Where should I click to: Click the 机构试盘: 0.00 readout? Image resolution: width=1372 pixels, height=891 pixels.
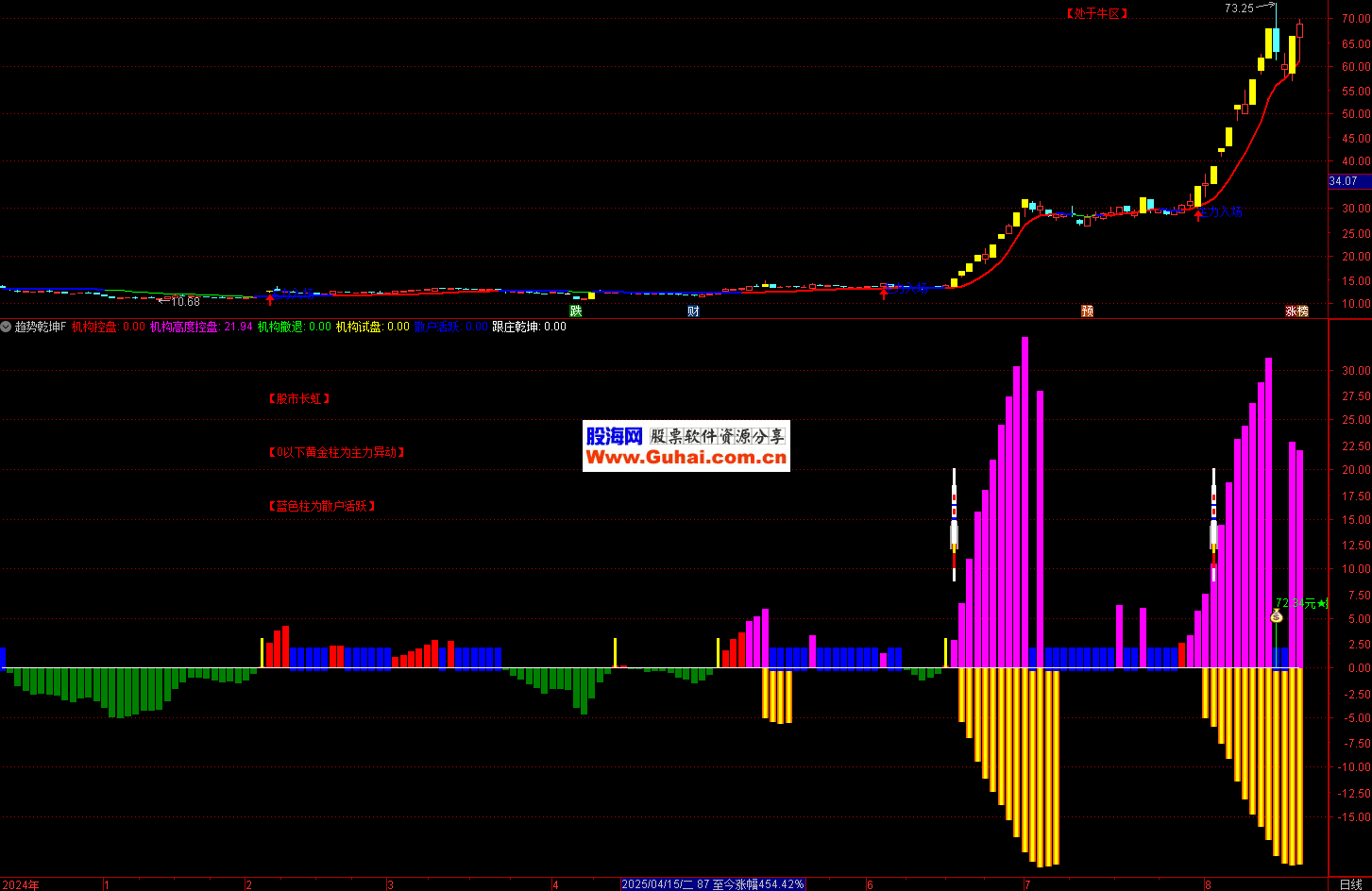(x=373, y=327)
